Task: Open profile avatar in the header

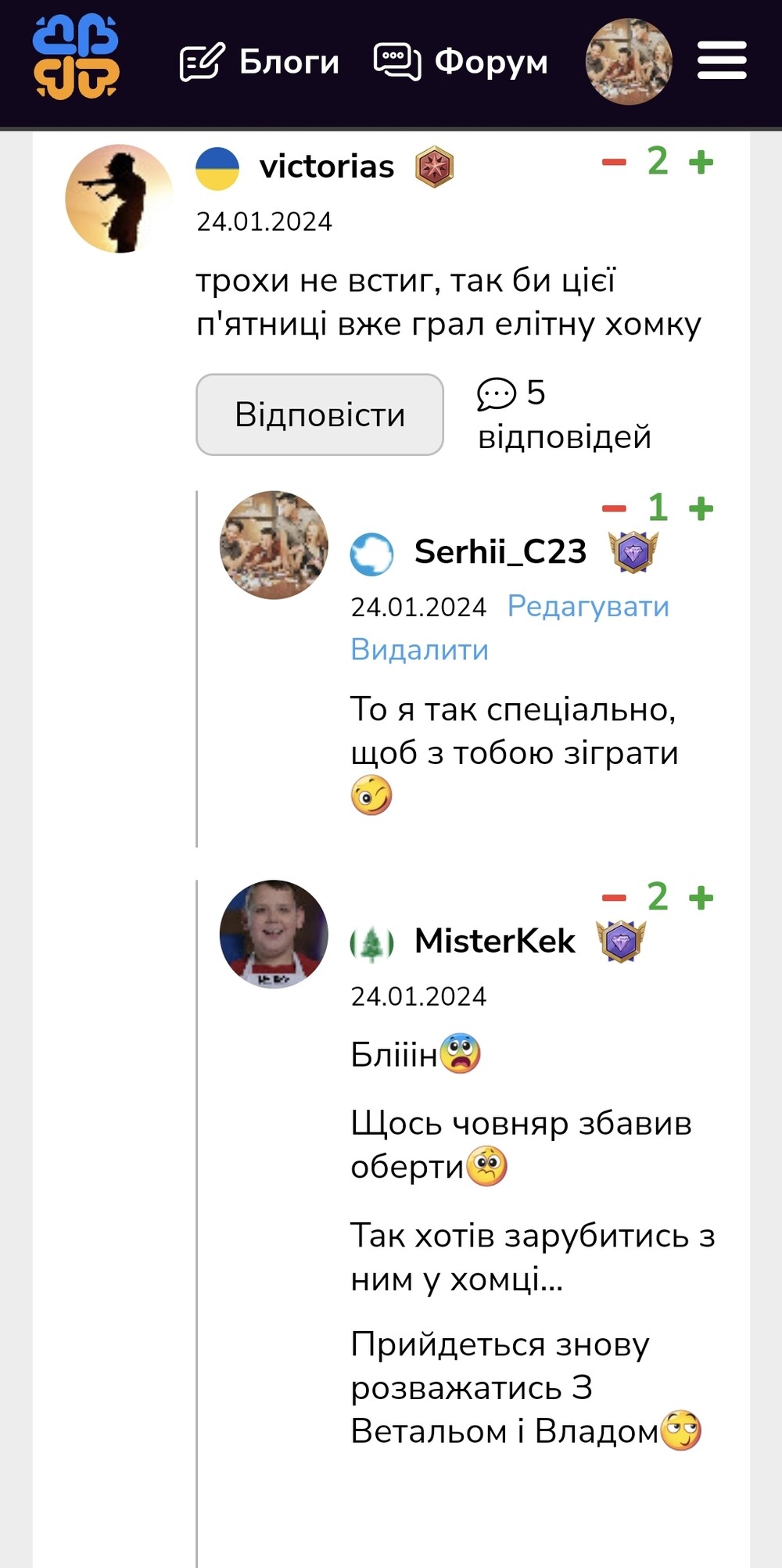Action: (x=629, y=61)
